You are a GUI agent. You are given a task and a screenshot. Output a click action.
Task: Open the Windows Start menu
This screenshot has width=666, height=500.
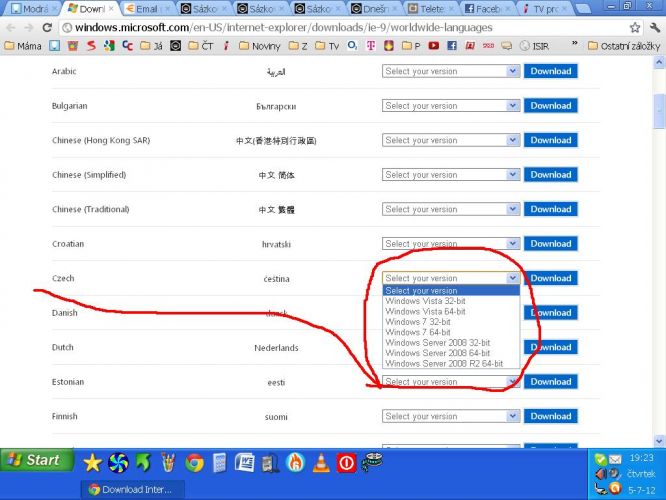tap(37, 460)
